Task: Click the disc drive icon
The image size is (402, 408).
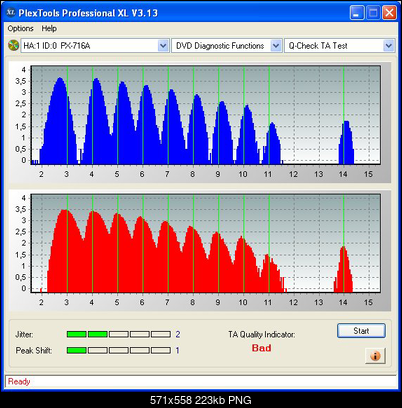Action: pos(13,46)
